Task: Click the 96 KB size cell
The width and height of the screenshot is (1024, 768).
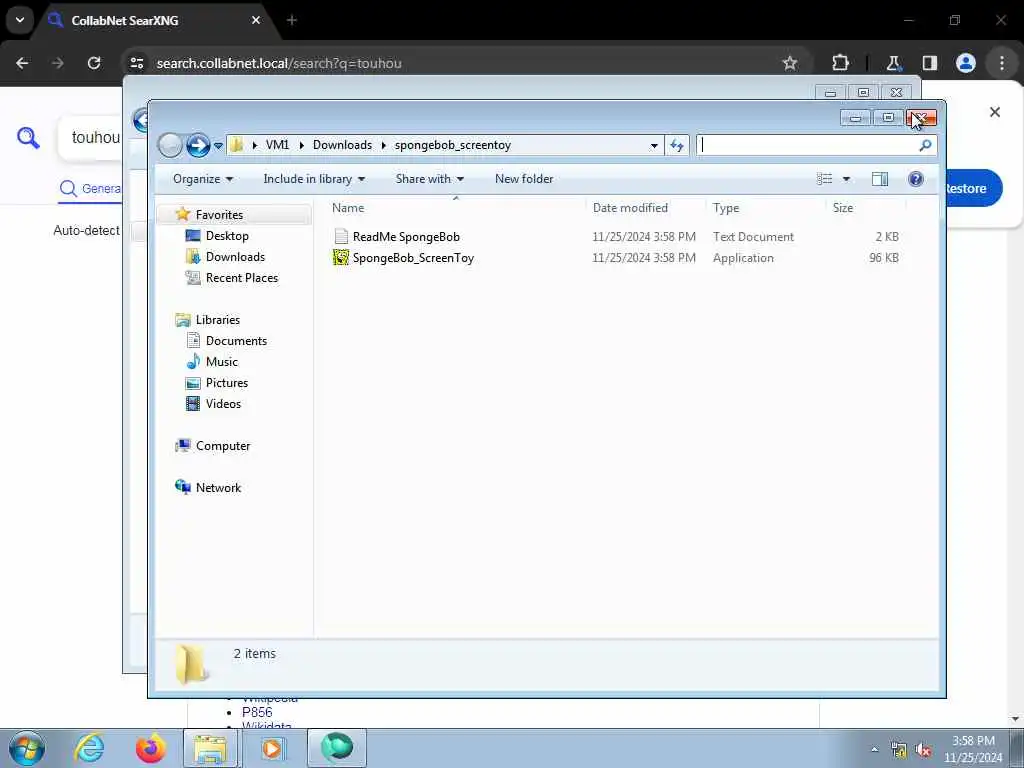Action: click(x=884, y=258)
